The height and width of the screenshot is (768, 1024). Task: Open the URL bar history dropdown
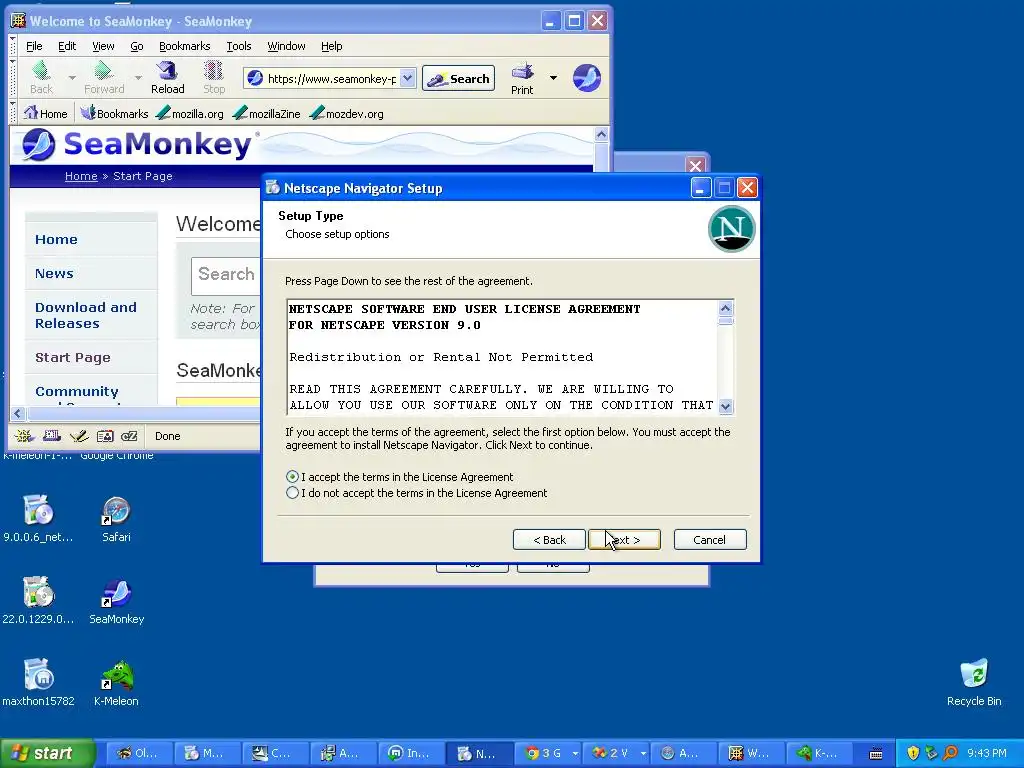click(407, 78)
